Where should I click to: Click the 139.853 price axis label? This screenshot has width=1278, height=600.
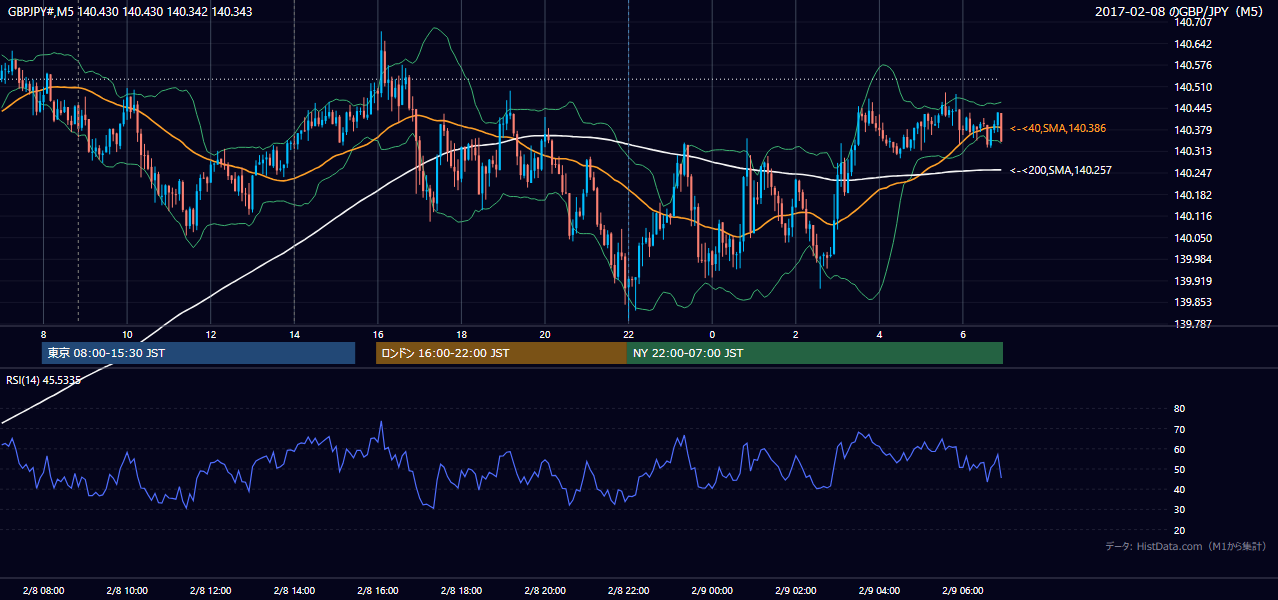click(x=1193, y=302)
